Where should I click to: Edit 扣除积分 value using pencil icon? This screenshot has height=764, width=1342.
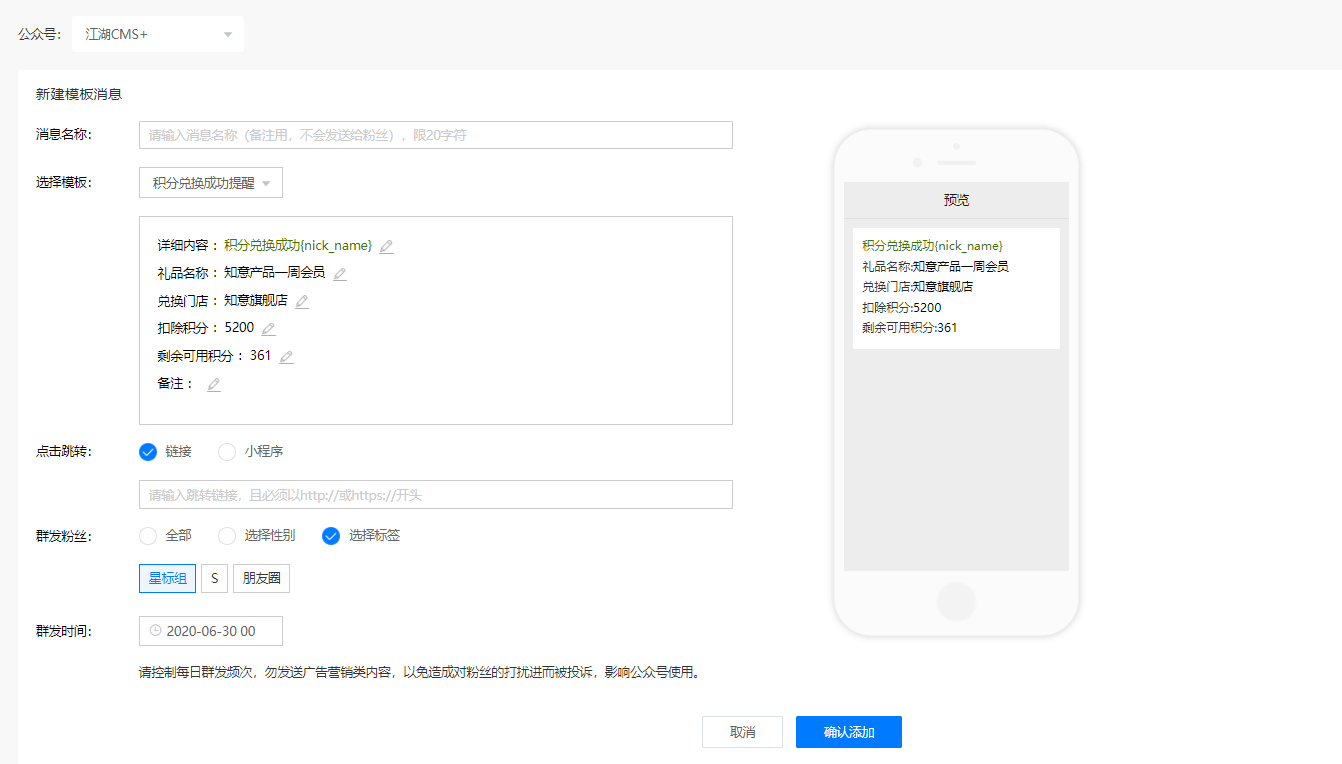point(268,329)
